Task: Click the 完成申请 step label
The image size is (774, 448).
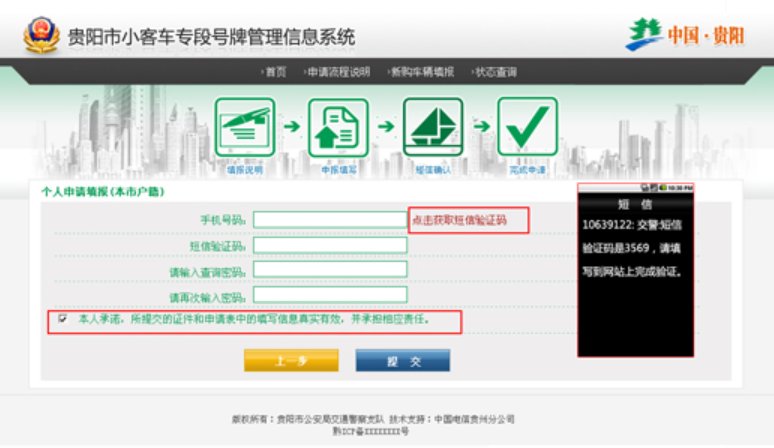Action: (x=527, y=170)
